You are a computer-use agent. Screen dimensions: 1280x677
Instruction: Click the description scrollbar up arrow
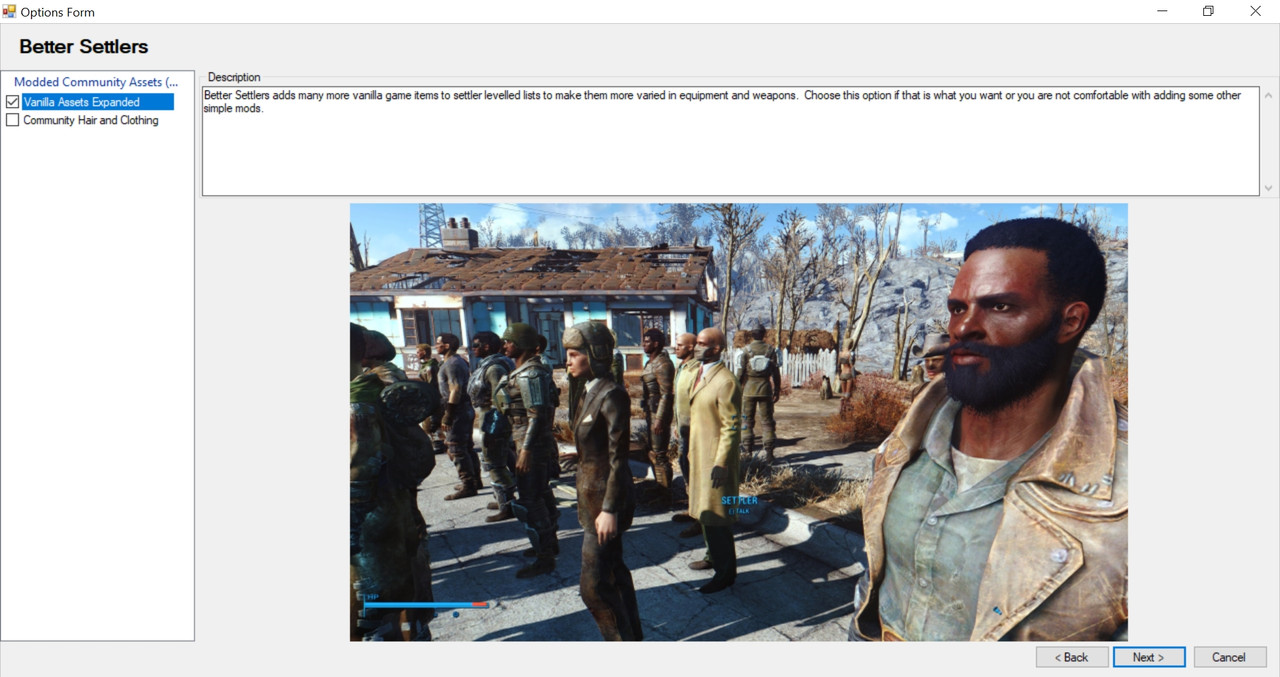(x=1268, y=96)
